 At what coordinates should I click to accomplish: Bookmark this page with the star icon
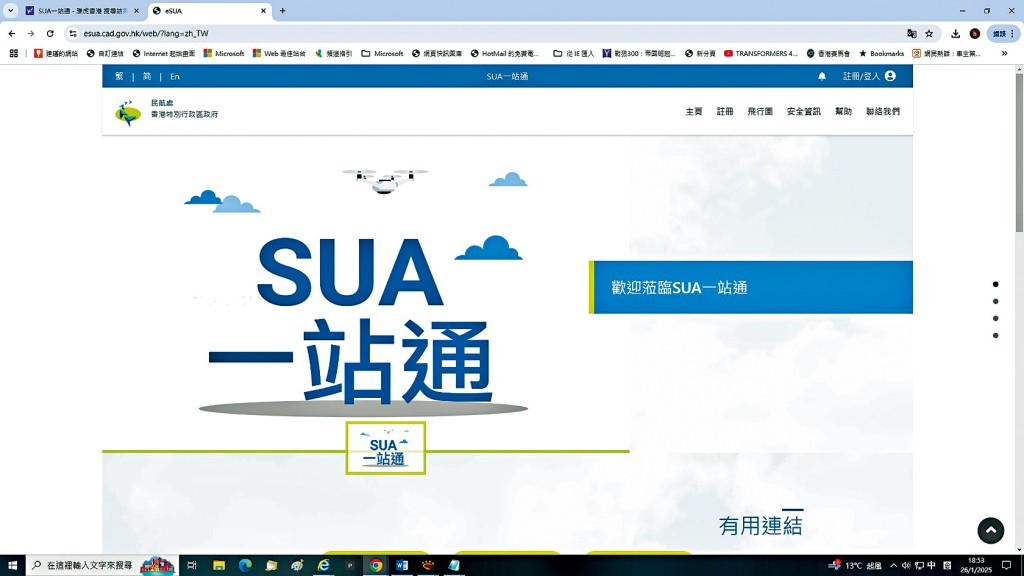point(931,33)
